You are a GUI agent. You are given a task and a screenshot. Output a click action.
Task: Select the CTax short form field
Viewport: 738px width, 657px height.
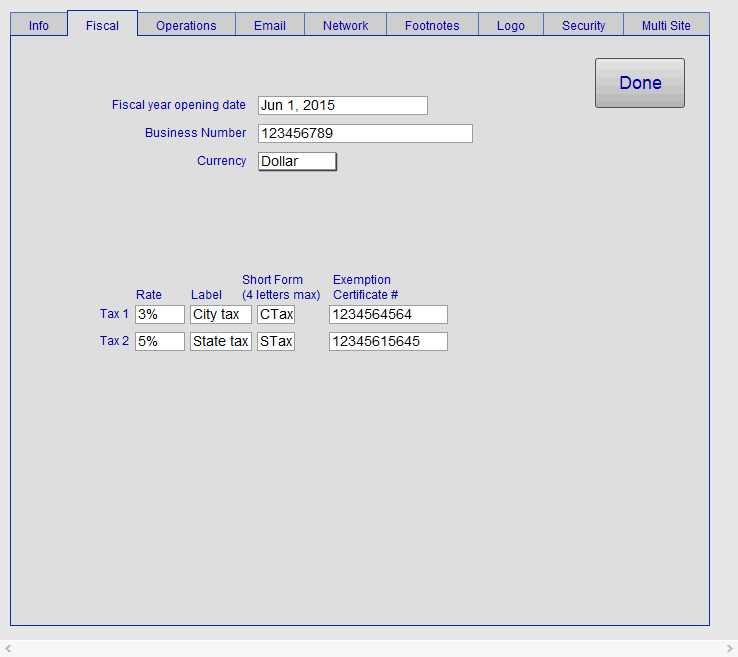[276, 314]
